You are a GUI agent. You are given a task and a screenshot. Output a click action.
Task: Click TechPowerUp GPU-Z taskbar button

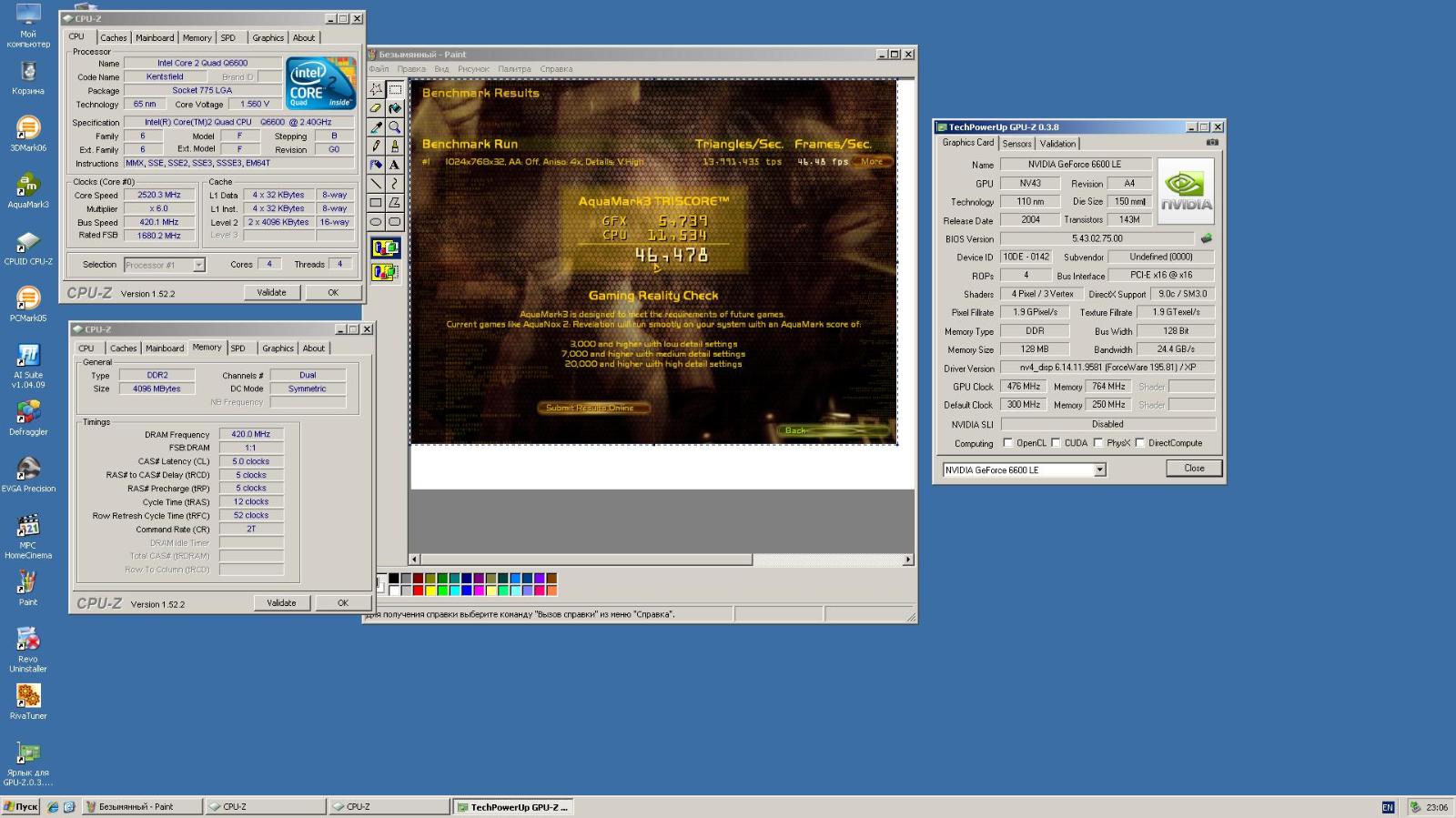pyautogui.click(x=512, y=807)
